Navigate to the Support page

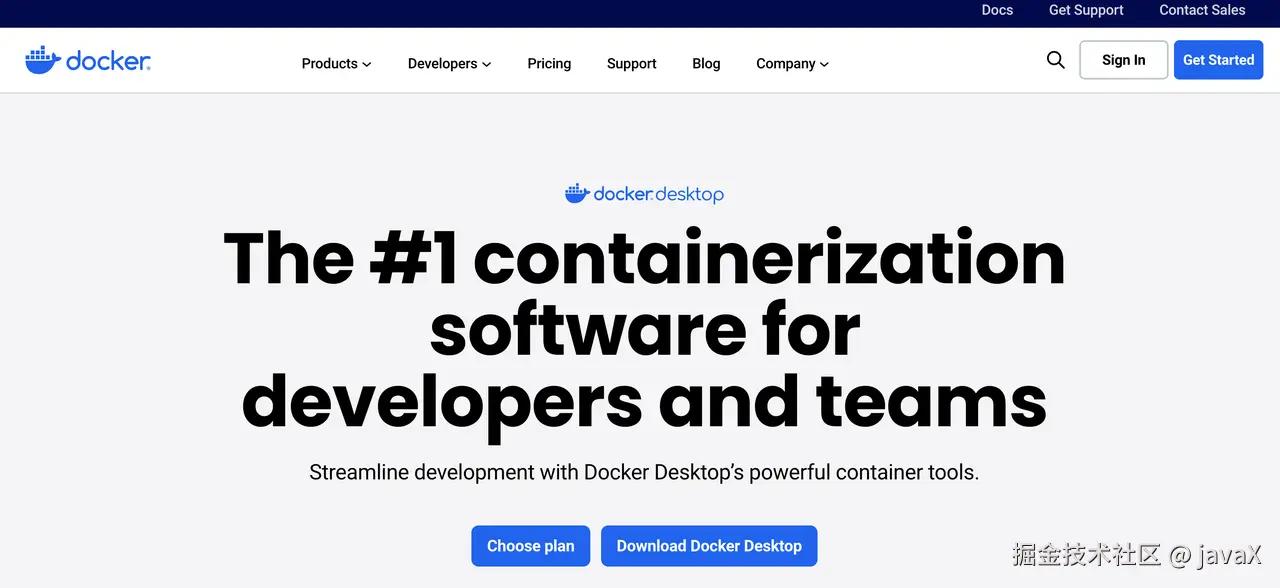(x=631, y=63)
